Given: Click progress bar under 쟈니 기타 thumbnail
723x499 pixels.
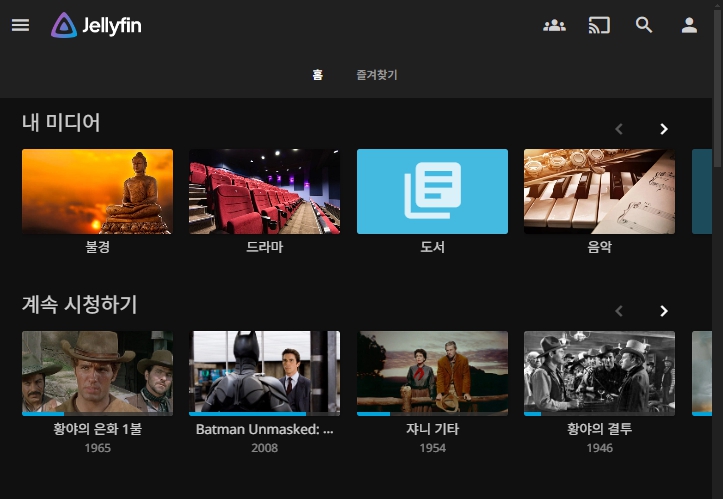Looking at the screenshot, I should 433,414.
